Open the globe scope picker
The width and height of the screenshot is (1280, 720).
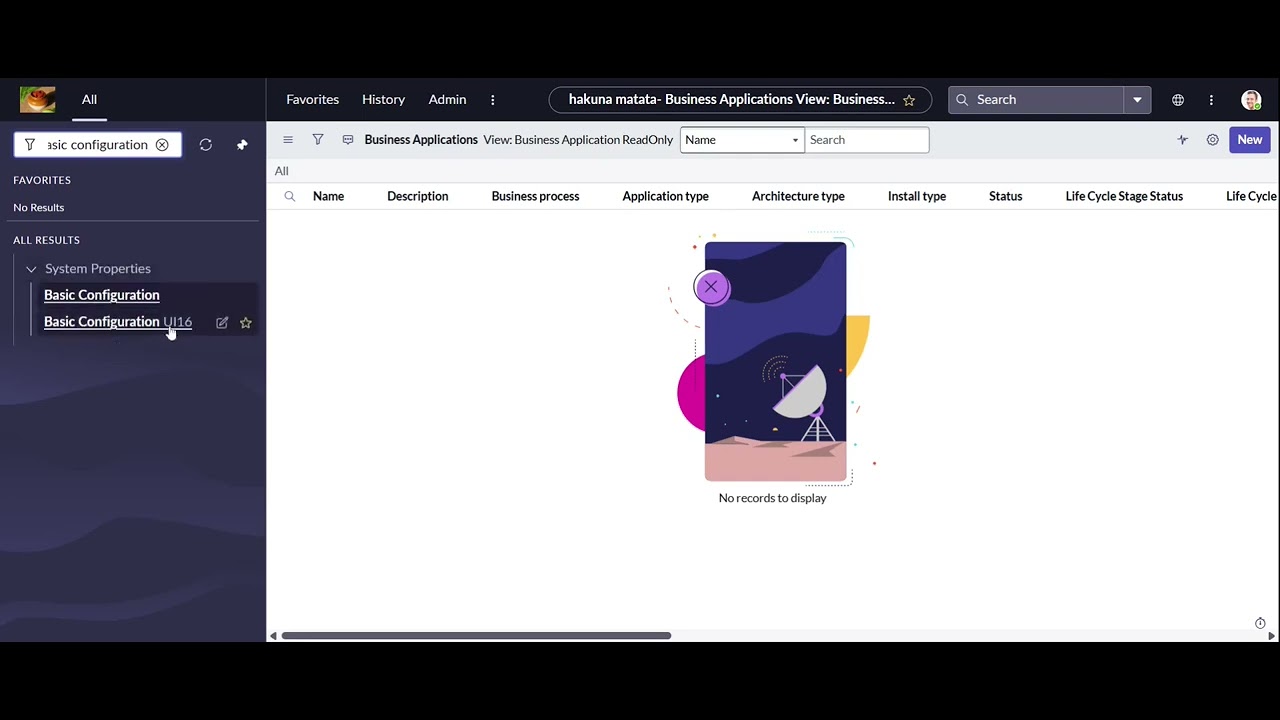1178,100
